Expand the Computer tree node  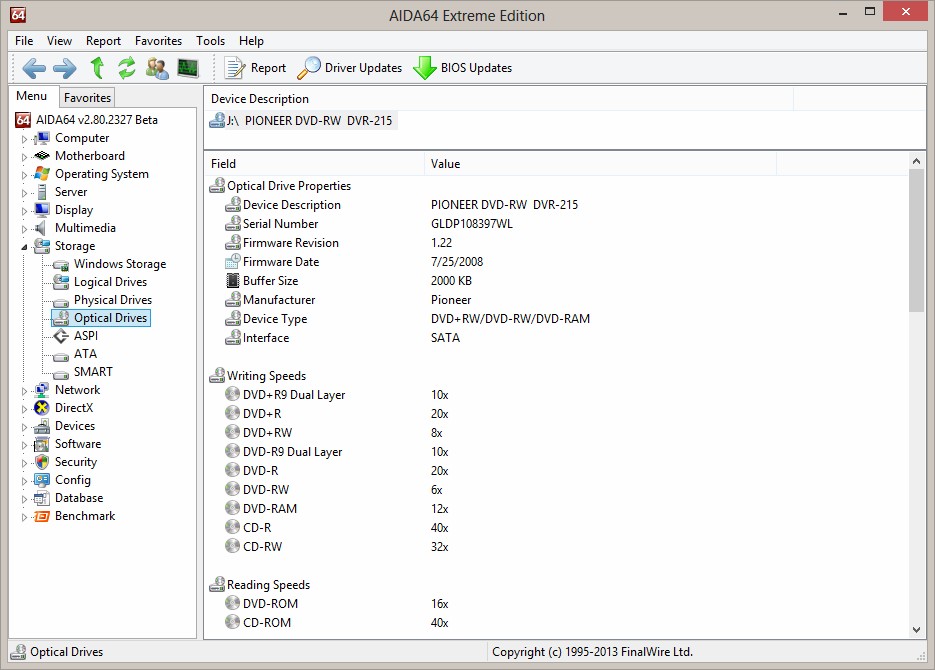(x=25, y=139)
